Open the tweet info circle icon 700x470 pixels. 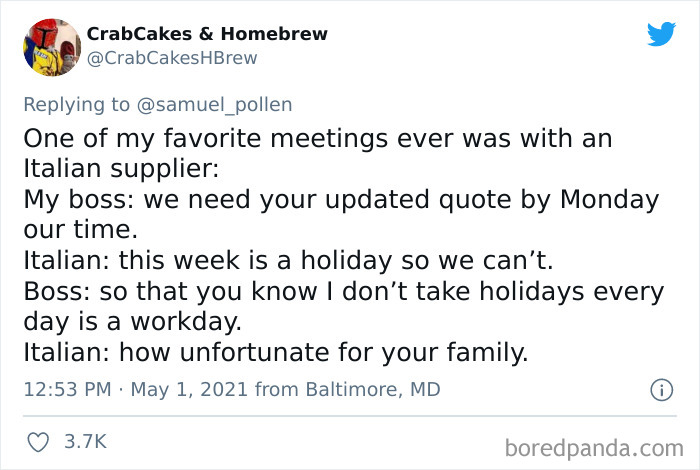(x=661, y=390)
